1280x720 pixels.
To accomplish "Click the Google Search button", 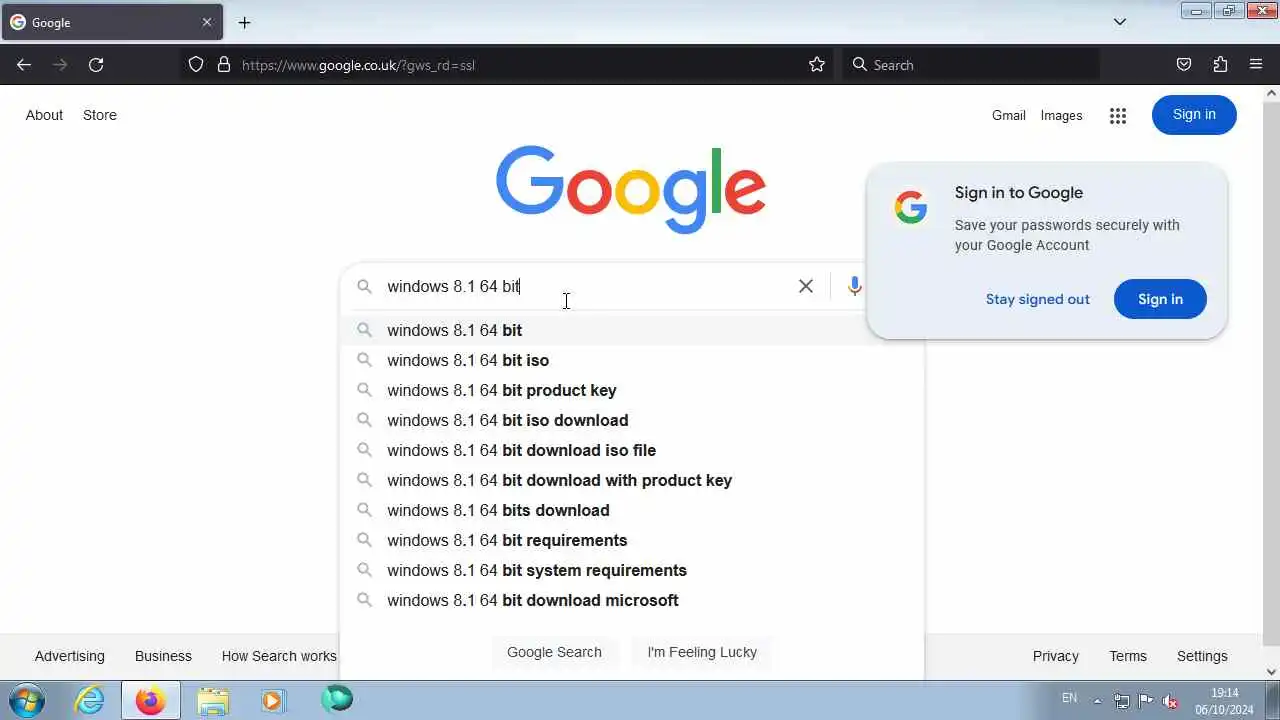I will (x=554, y=652).
